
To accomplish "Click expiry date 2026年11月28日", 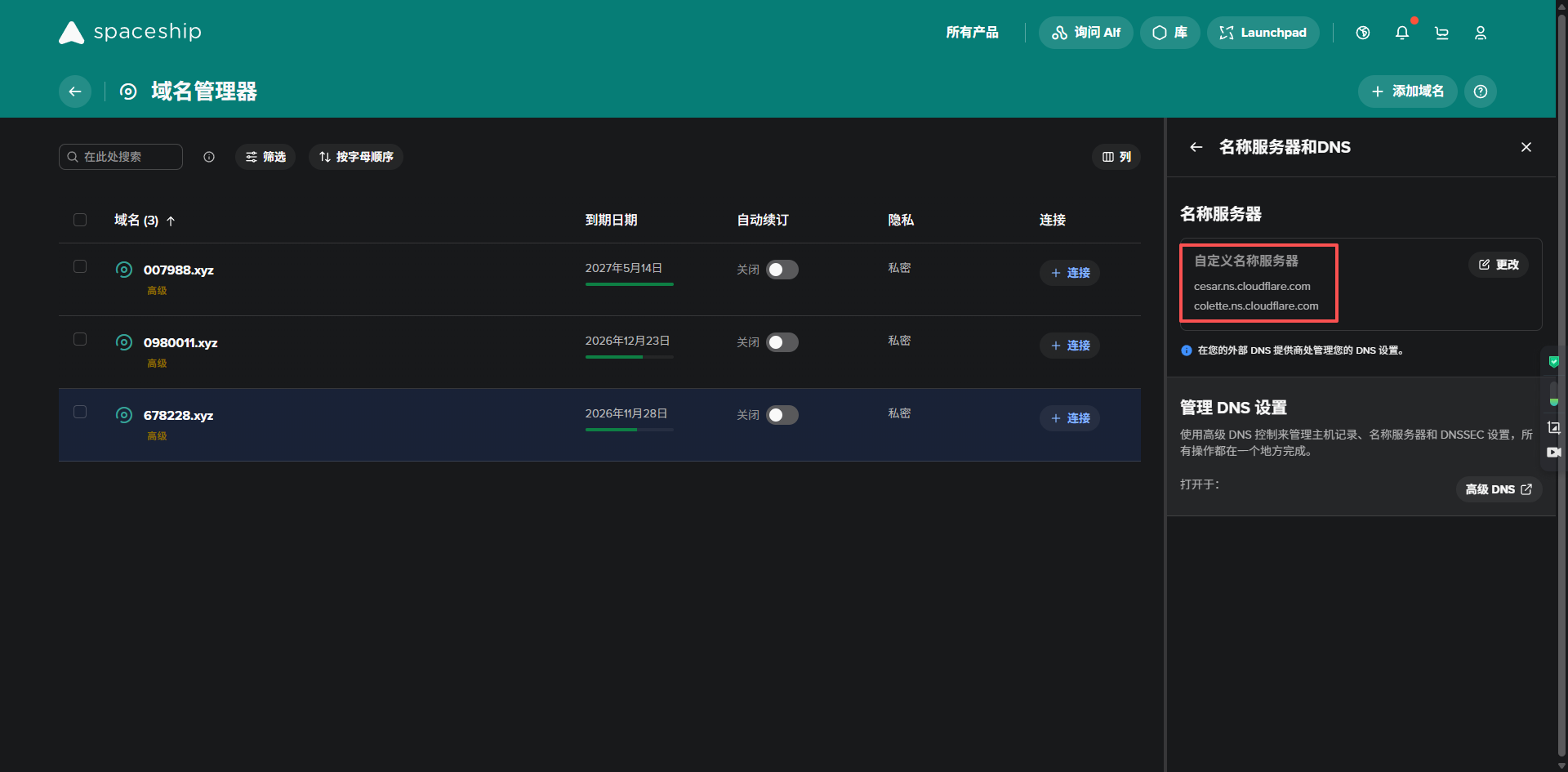I will tap(626, 413).
